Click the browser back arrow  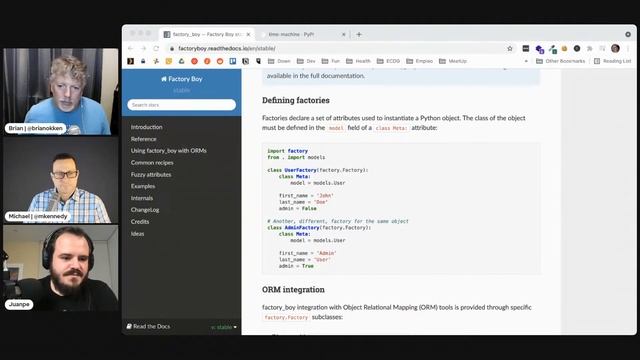(x=131, y=48)
